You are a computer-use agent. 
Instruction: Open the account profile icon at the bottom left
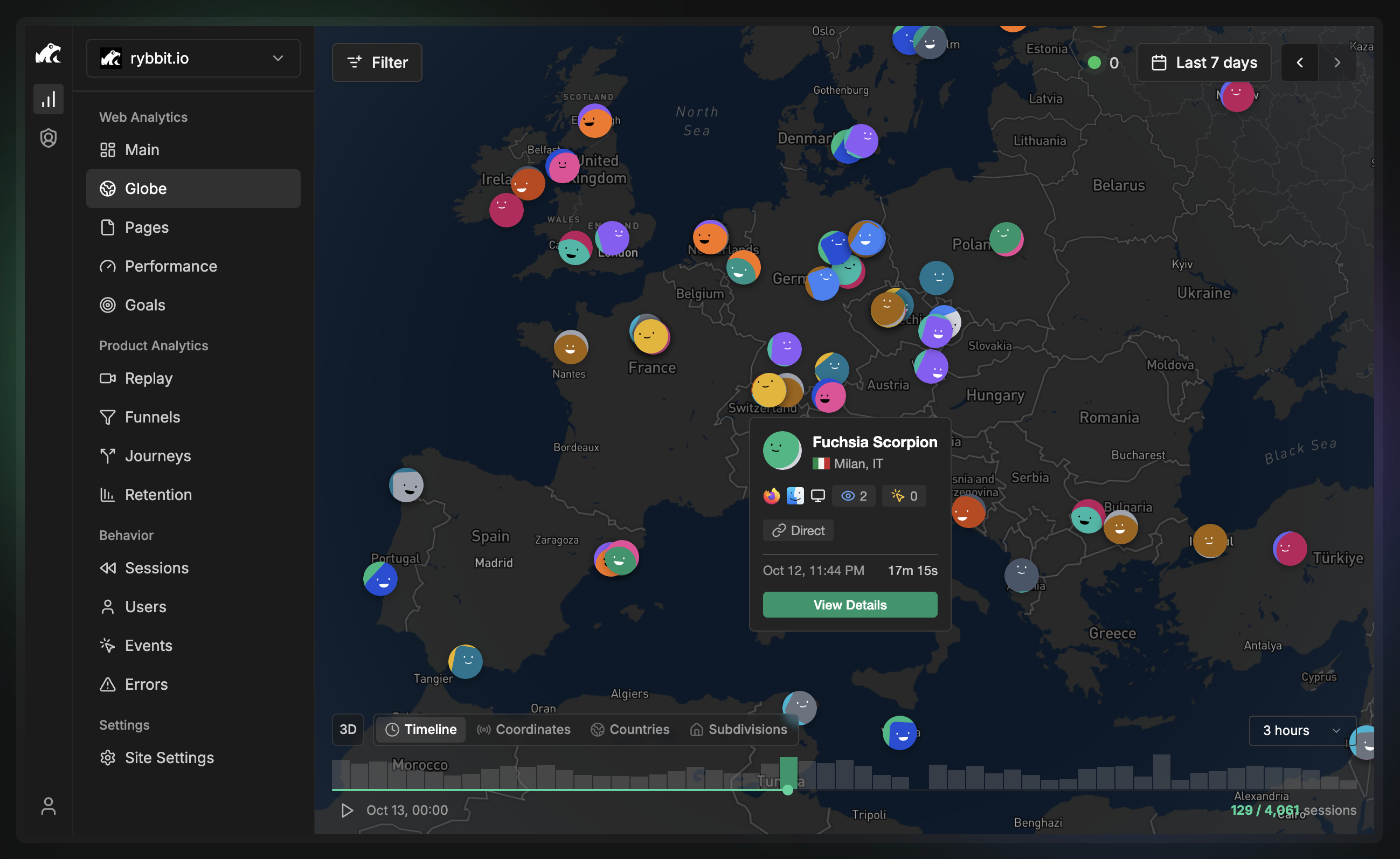point(48,806)
